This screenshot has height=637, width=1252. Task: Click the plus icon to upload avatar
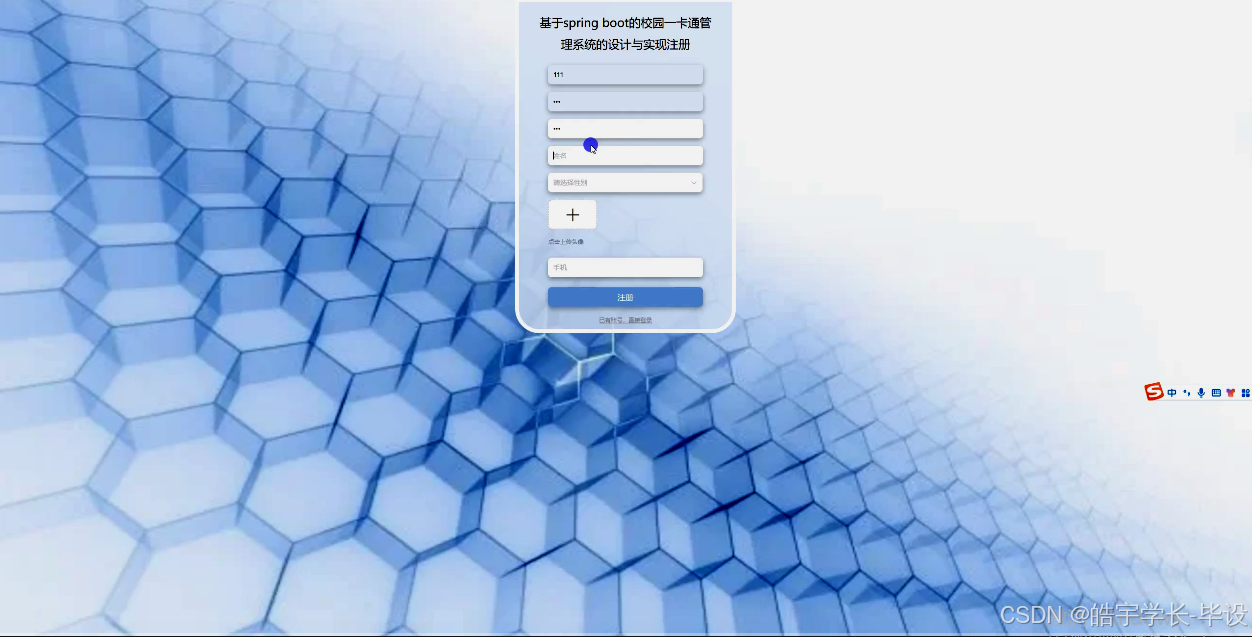coord(572,214)
